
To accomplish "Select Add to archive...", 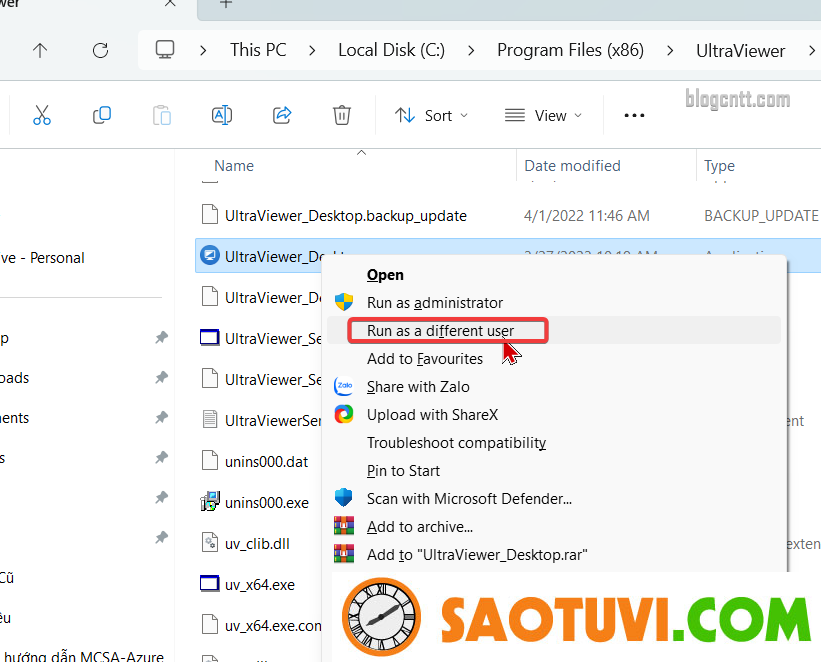I will (x=419, y=527).
